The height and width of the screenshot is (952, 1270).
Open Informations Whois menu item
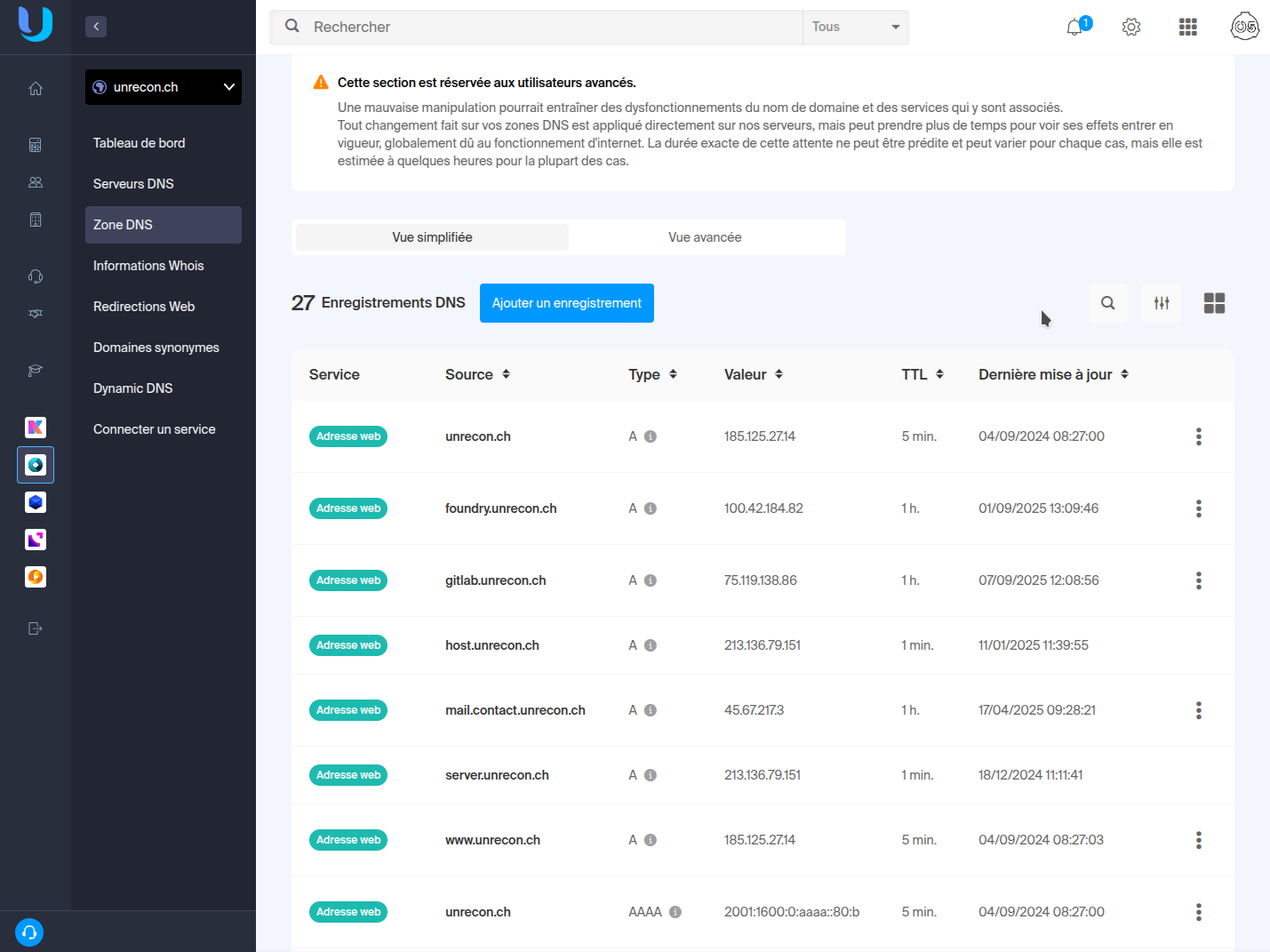coord(164,266)
